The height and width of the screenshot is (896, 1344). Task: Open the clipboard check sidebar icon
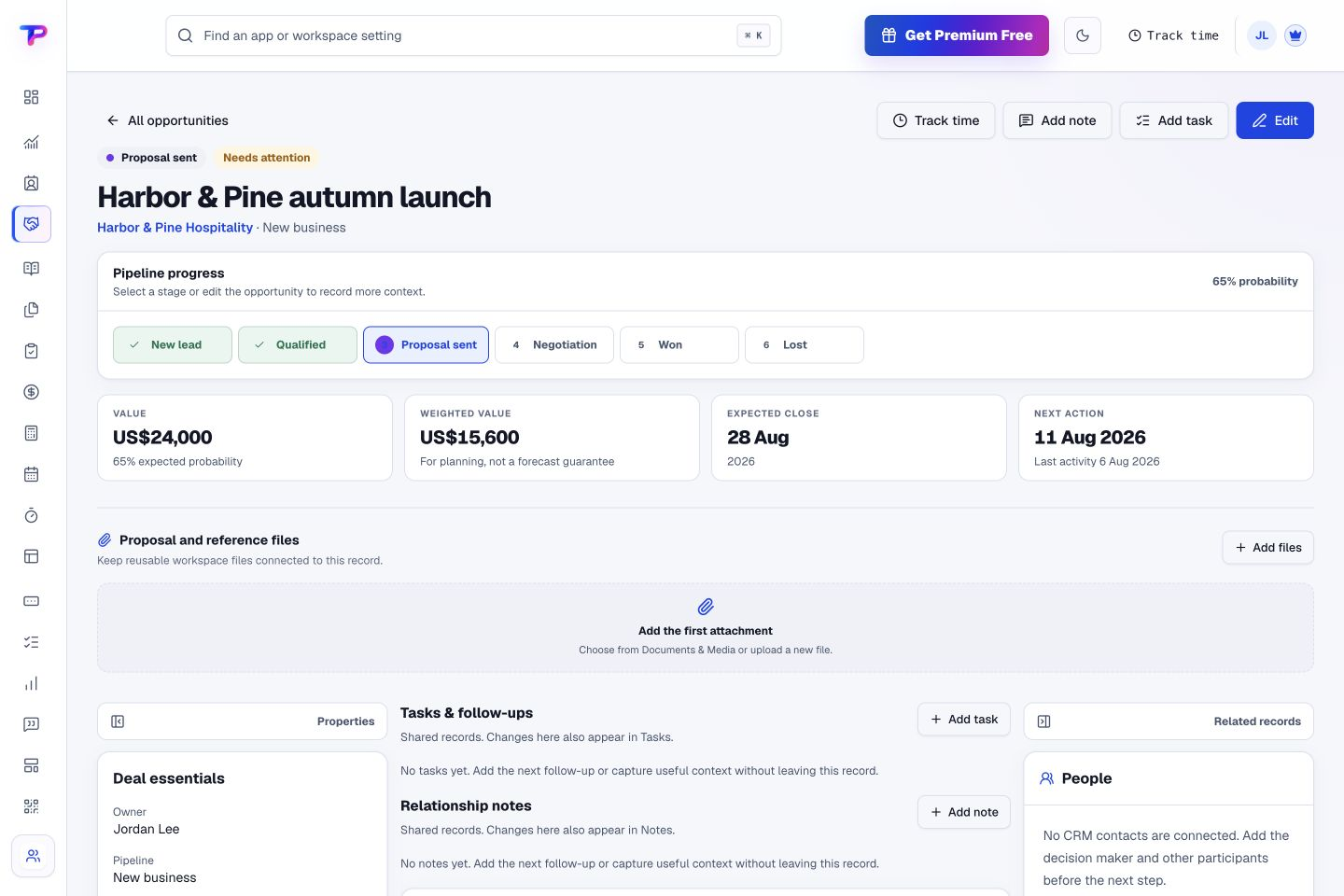click(31, 351)
